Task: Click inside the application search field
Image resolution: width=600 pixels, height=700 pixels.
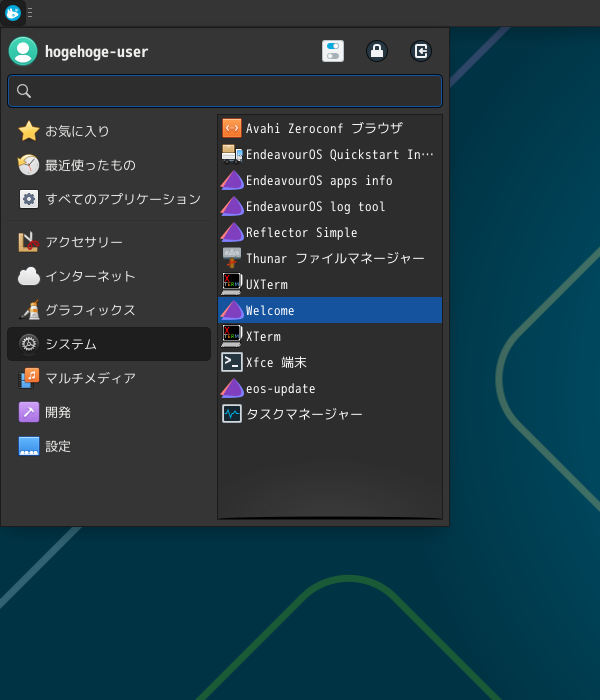Action: click(225, 91)
